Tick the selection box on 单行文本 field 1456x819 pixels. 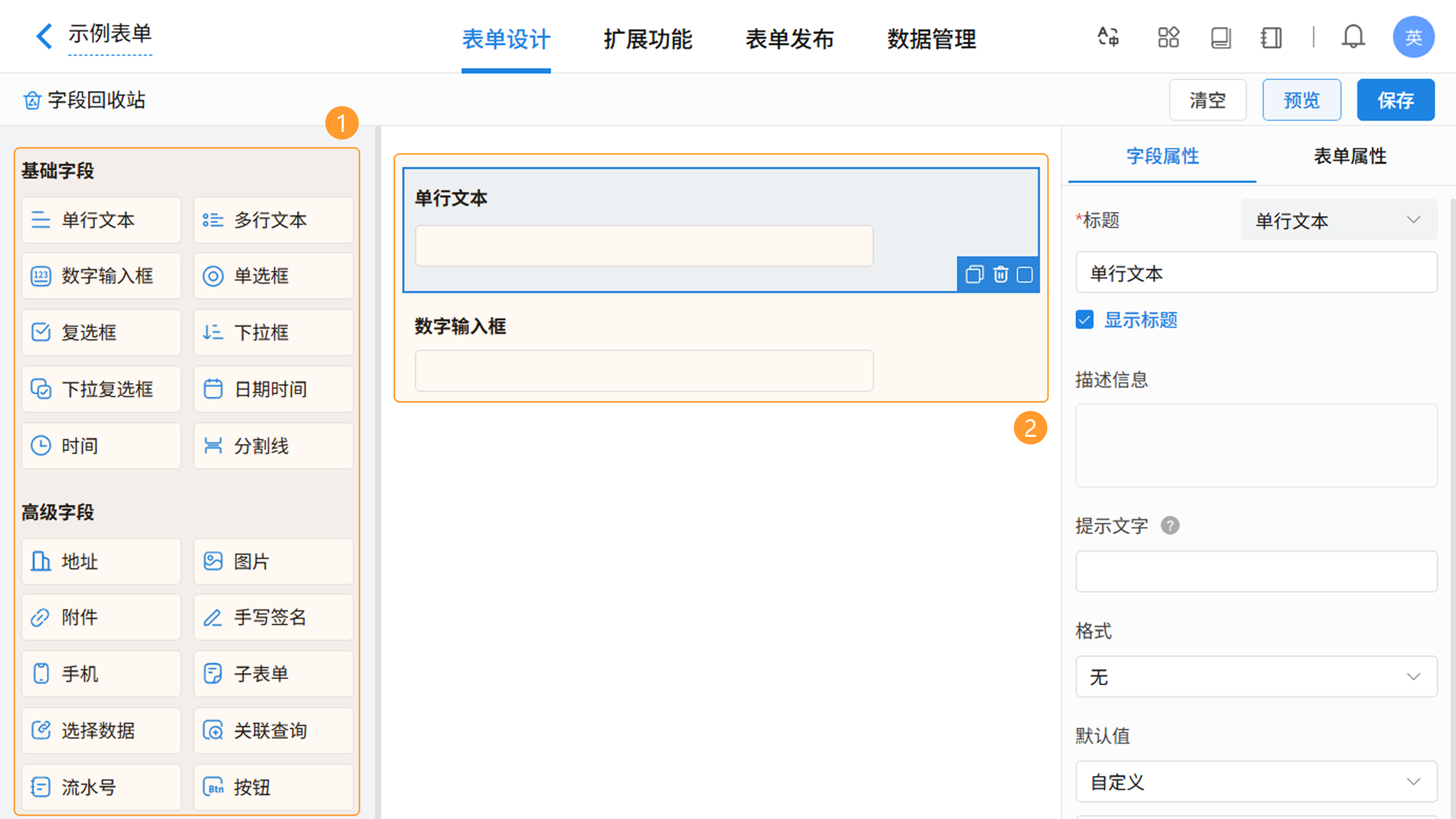[x=1025, y=275]
